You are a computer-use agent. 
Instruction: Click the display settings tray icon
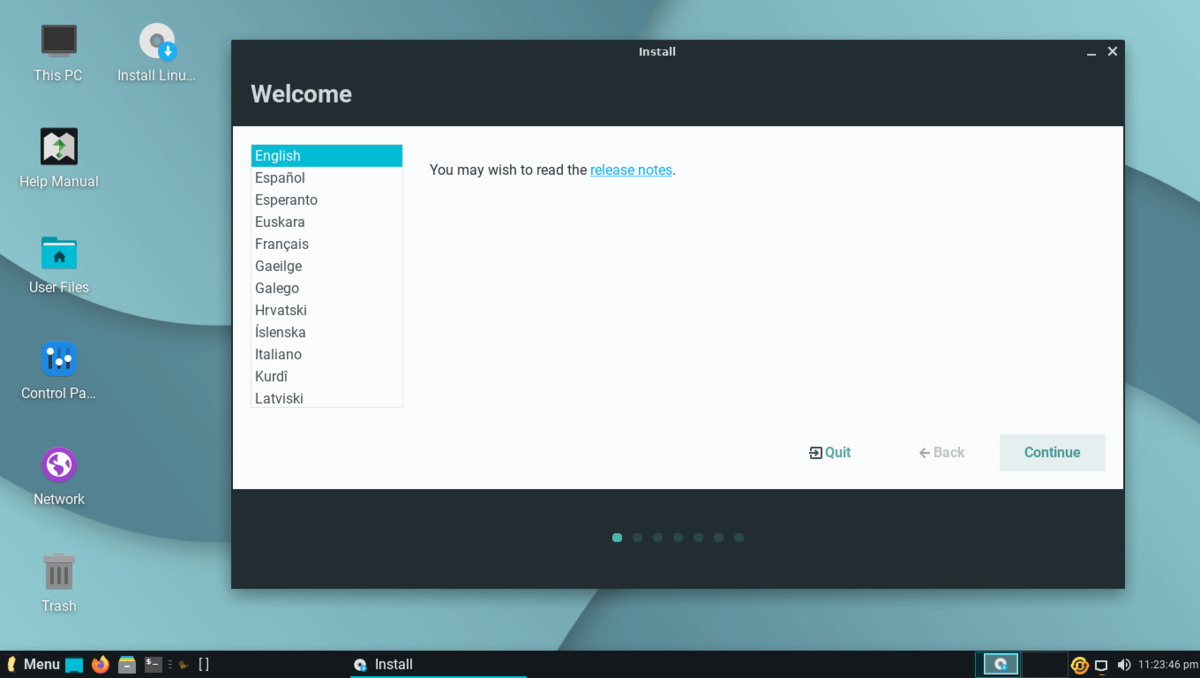(x=1101, y=664)
